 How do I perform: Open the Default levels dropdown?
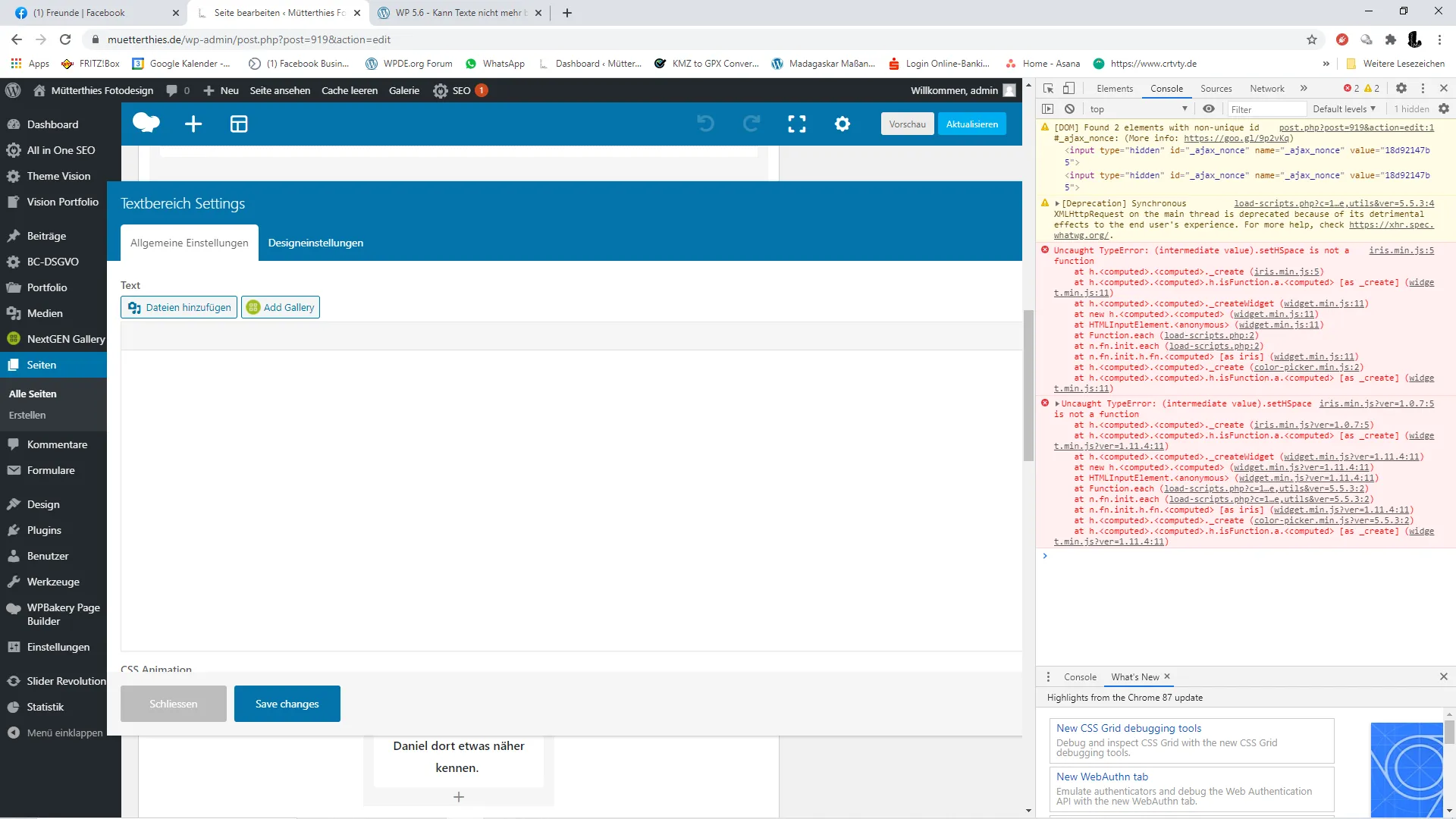coord(1344,109)
